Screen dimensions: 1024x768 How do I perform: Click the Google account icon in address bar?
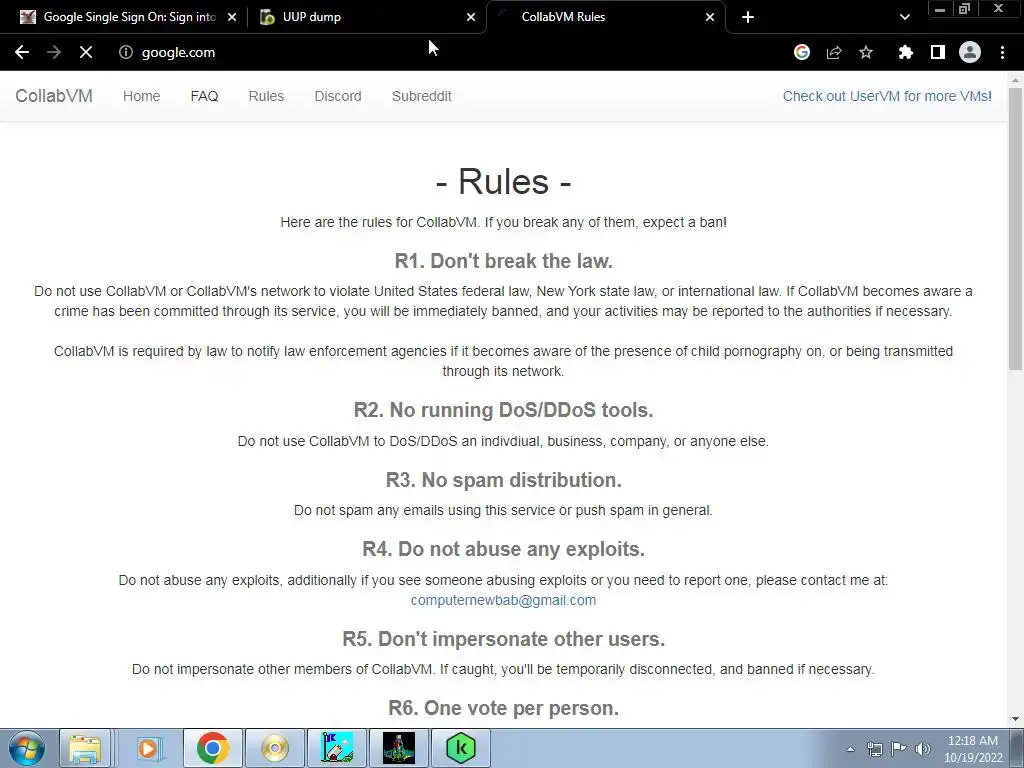click(x=802, y=52)
